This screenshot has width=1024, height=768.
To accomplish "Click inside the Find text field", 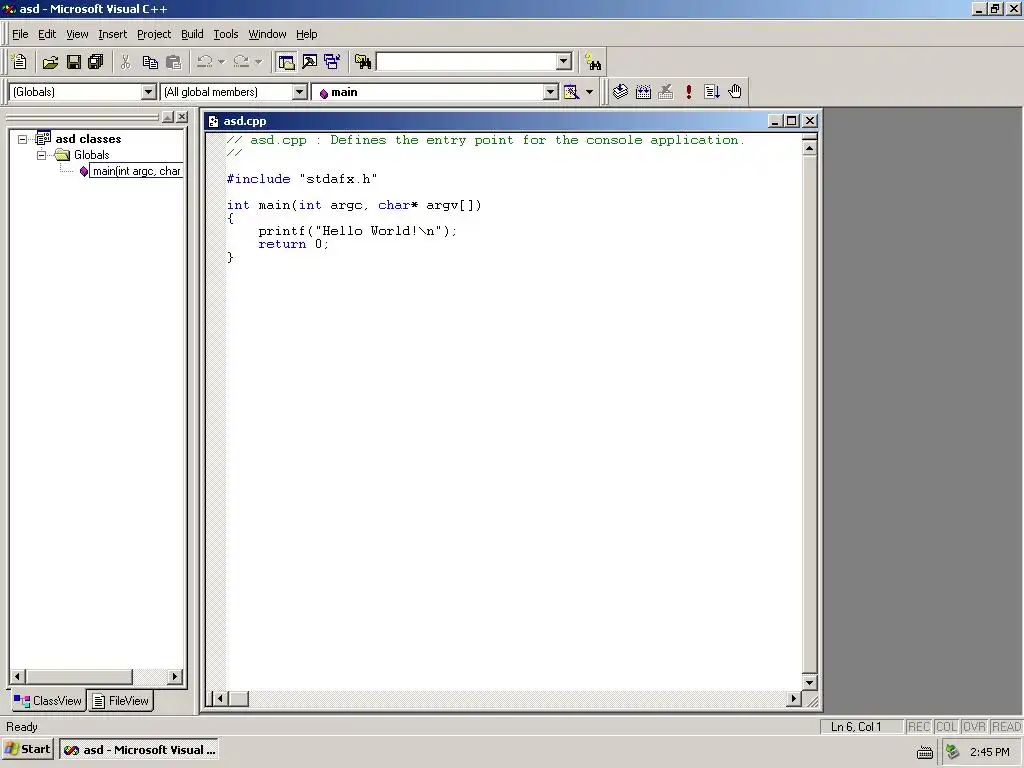I will click(x=467, y=61).
